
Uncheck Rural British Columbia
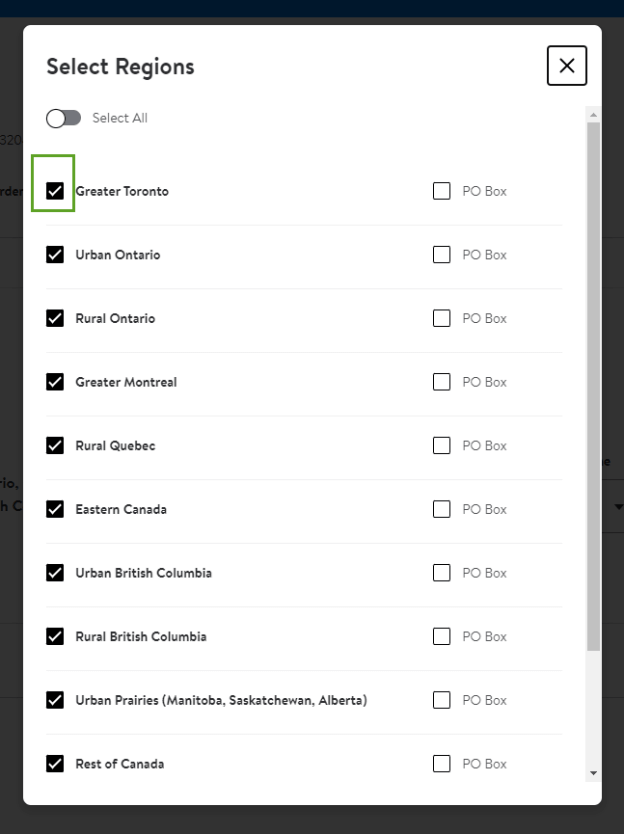[x=55, y=636]
